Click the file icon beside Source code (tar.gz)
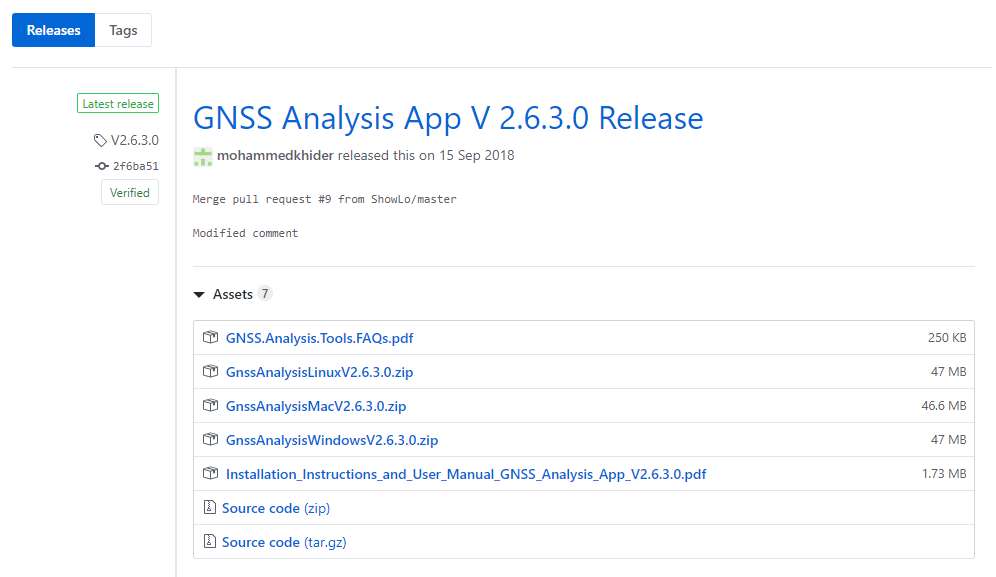The width and height of the screenshot is (996, 577). (209, 542)
